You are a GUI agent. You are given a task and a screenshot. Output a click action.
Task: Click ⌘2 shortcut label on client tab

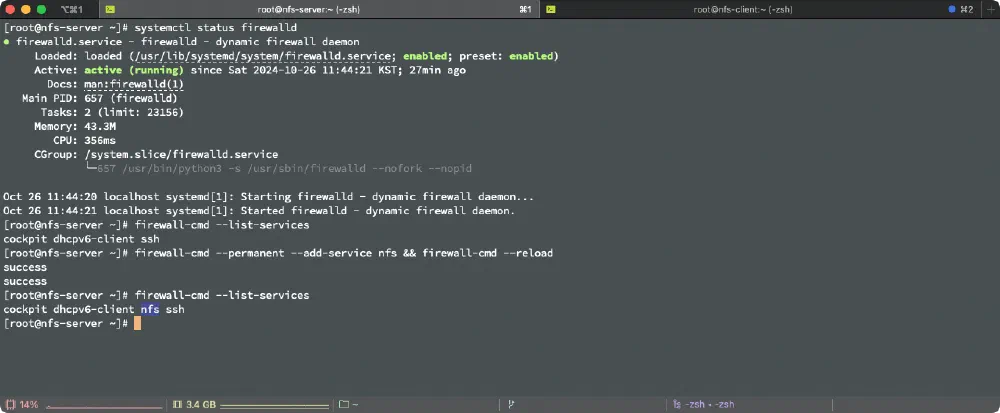point(967,10)
